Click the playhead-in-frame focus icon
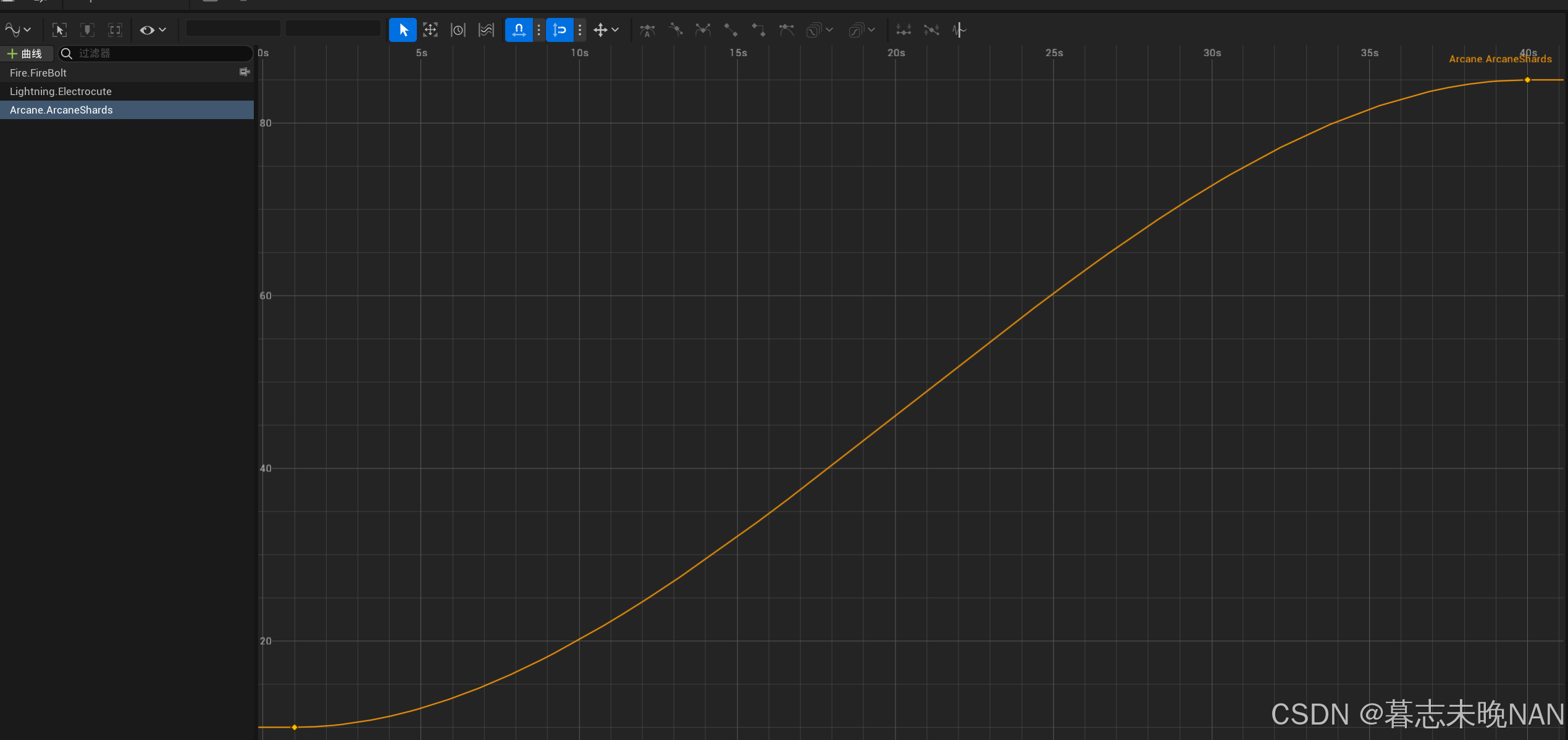The image size is (1568, 740). pyautogui.click(x=88, y=30)
